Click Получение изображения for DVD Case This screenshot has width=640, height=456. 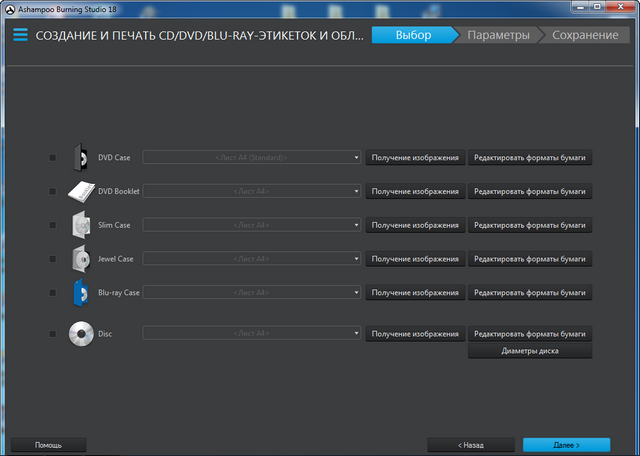[415, 158]
